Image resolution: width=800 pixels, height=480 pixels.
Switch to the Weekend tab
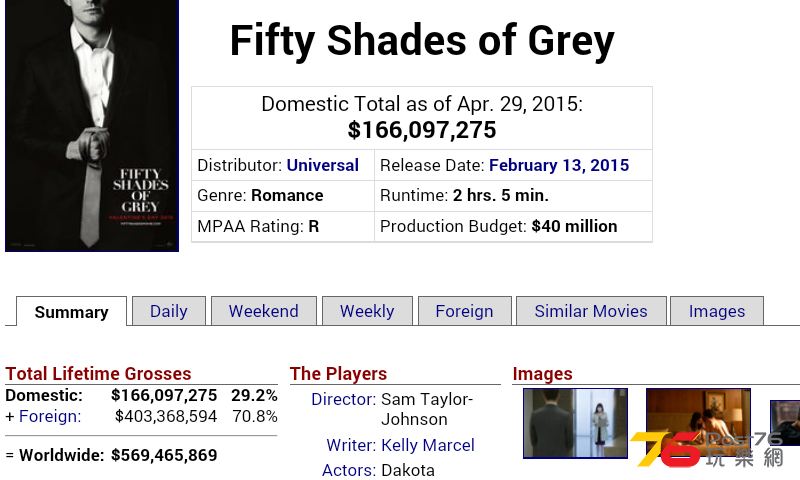pos(264,311)
